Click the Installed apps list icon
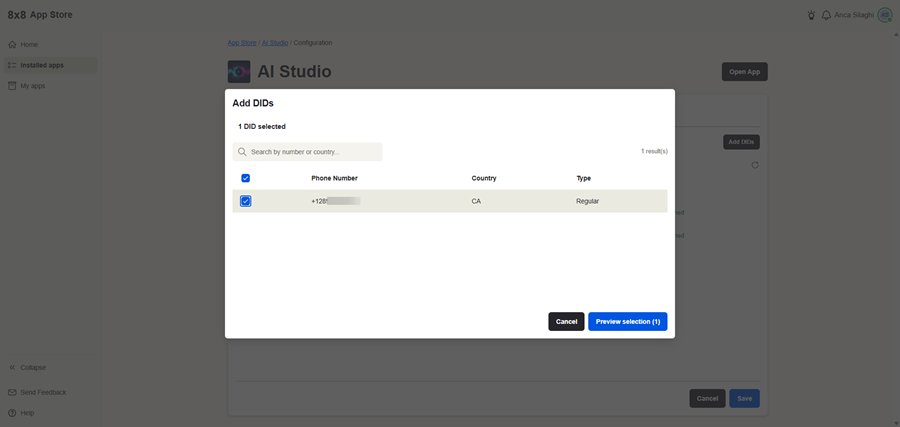The width and height of the screenshot is (900, 427). pos(12,65)
